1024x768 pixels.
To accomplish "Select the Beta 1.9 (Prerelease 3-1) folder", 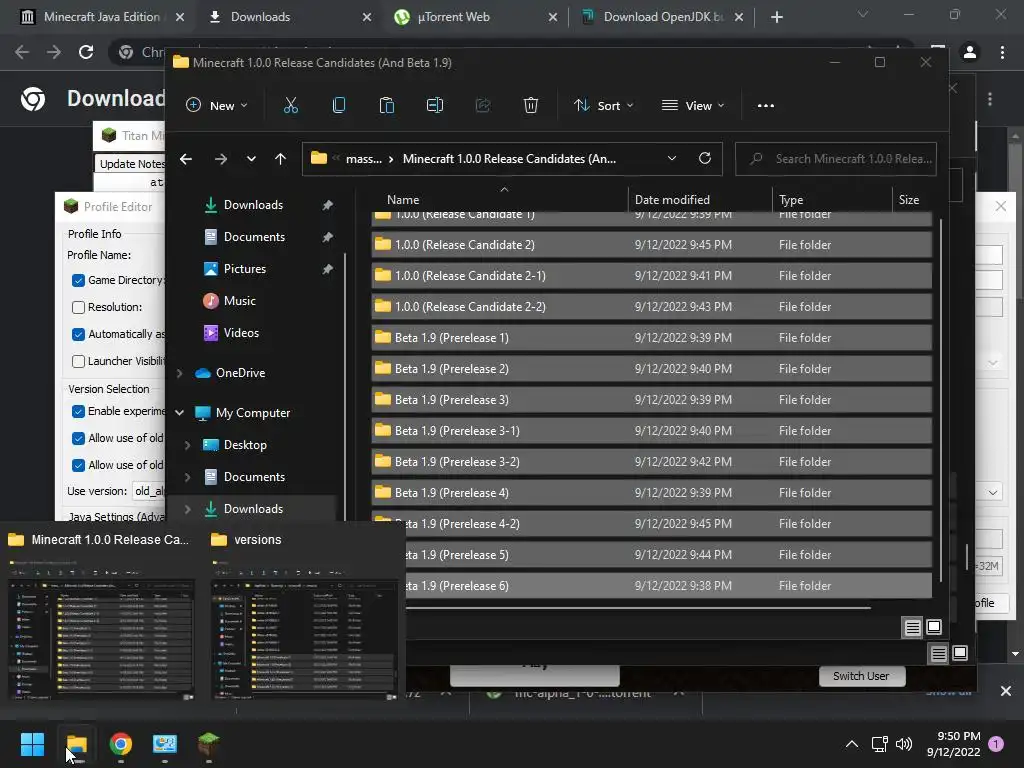I will [652, 431].
